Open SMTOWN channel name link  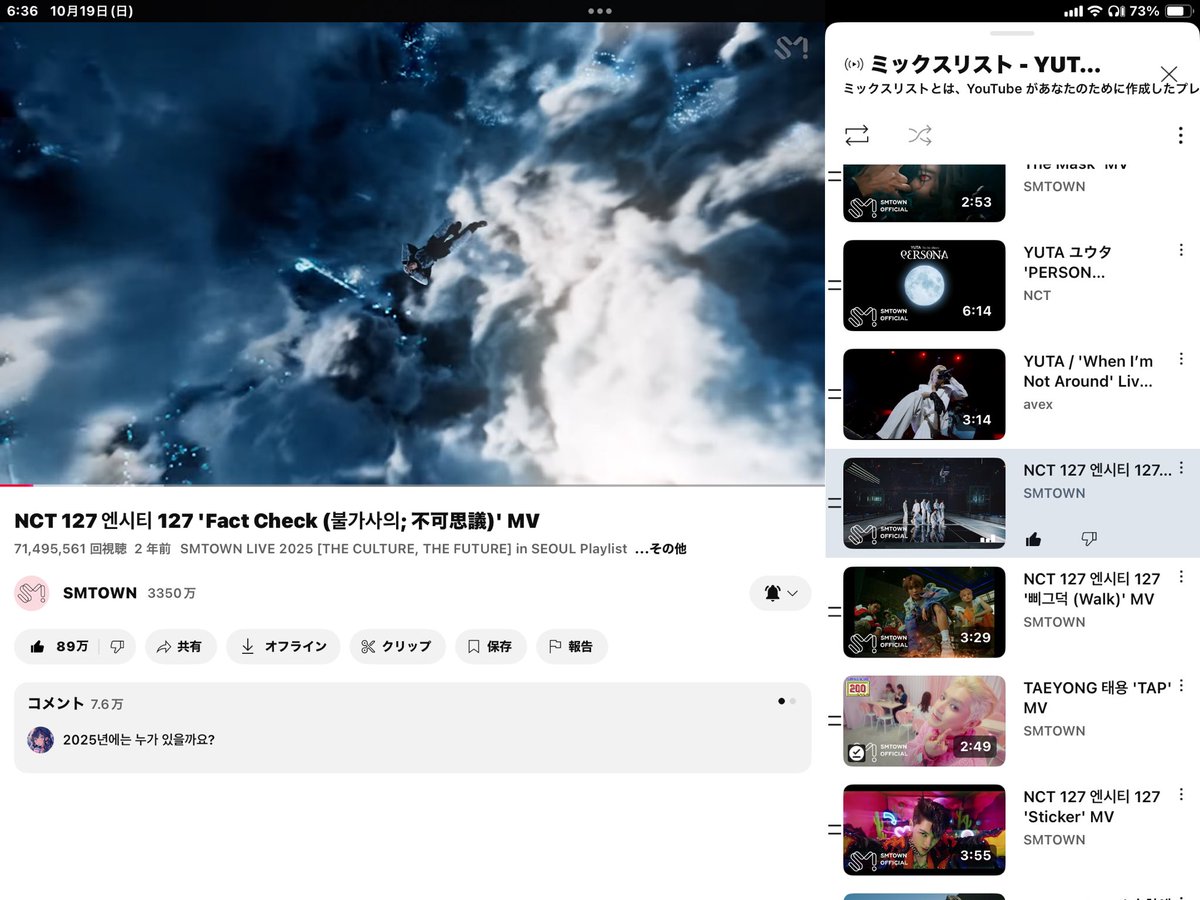point(99,593)
